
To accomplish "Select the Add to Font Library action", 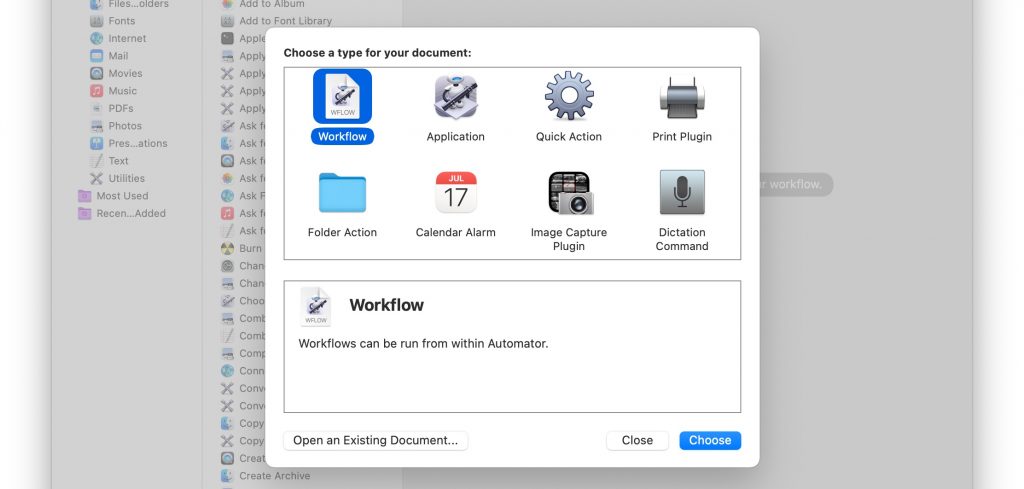I will (276, 21).
